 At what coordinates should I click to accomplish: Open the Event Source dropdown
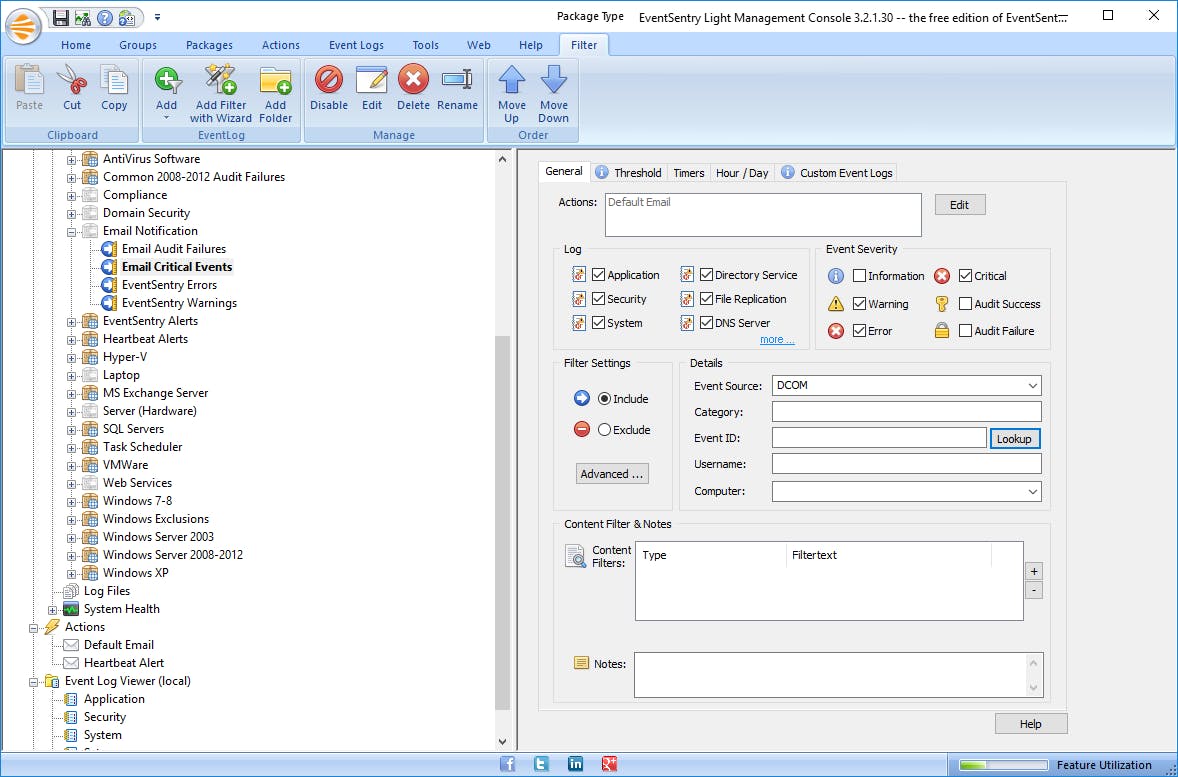click(1033, 385)
